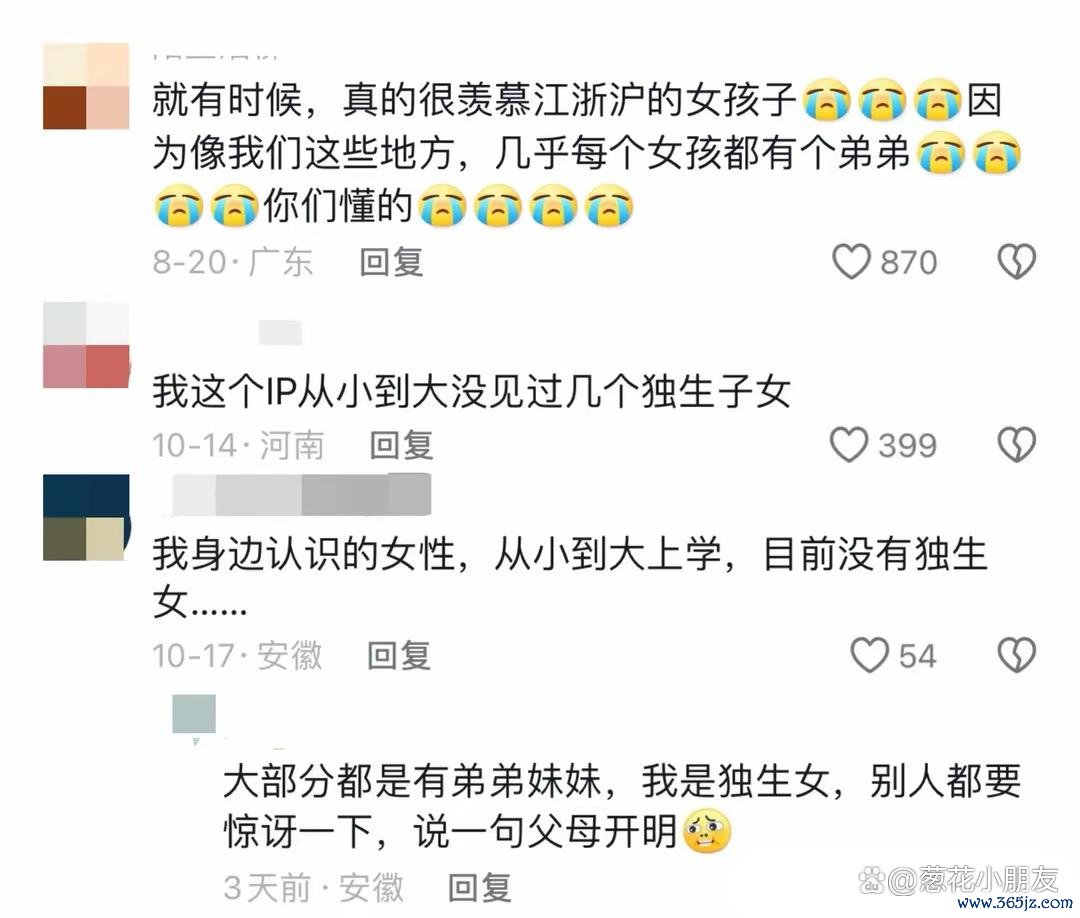Viewport: 1080px width, 918px height.
Task: Reply to the 10-14 Henan comment
Action: [x=402, y=445]
